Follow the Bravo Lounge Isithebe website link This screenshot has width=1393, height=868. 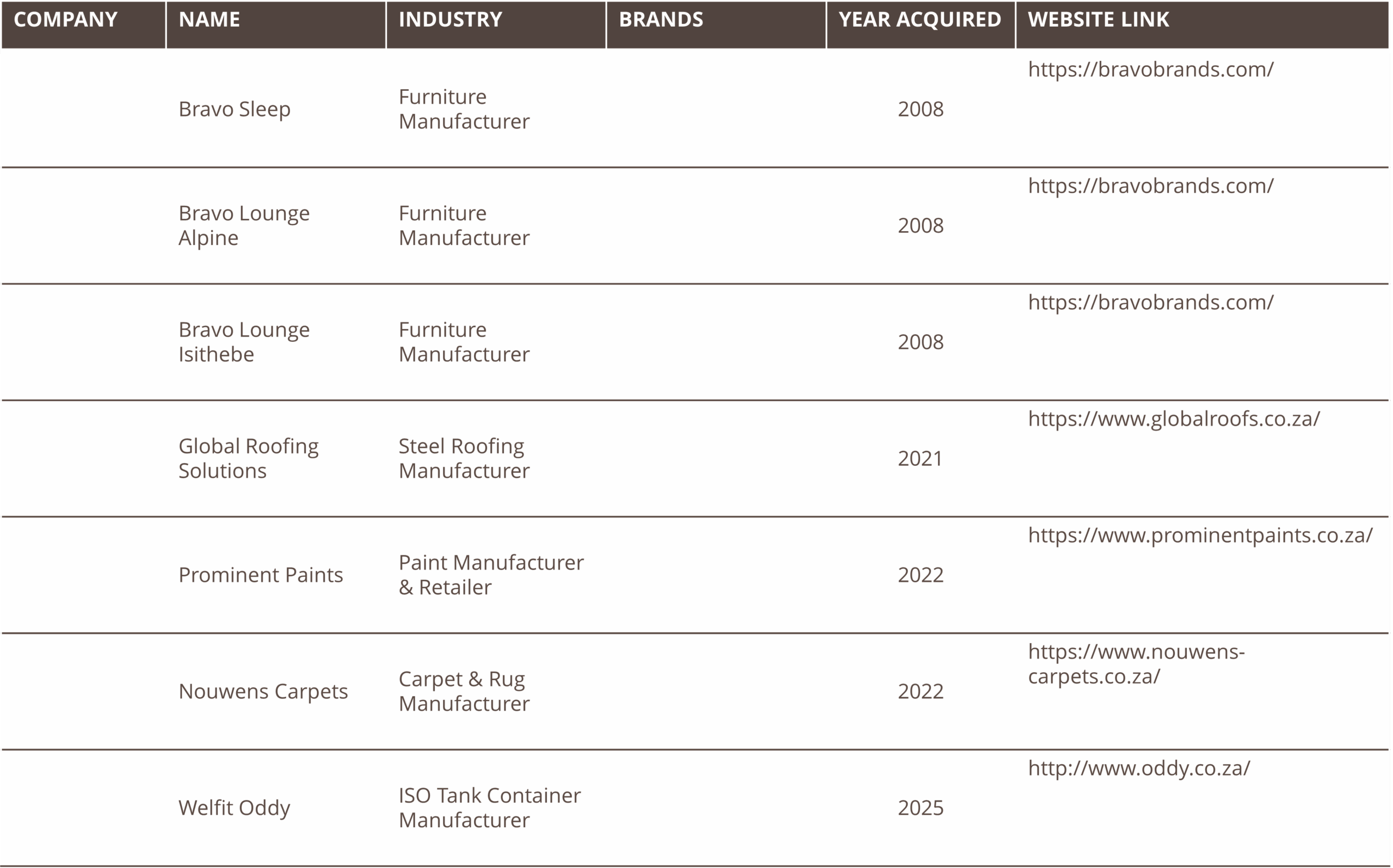(x=1150, y=303)
